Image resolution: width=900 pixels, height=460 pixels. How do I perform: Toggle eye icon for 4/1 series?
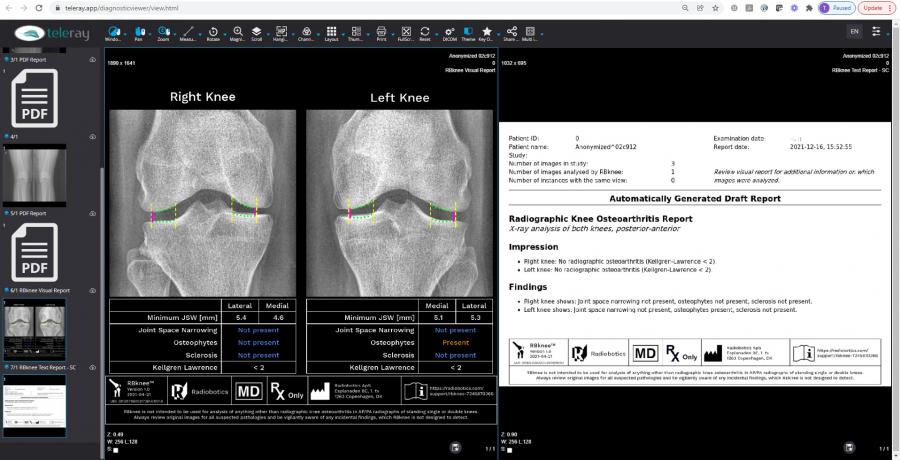pos(92,136)
